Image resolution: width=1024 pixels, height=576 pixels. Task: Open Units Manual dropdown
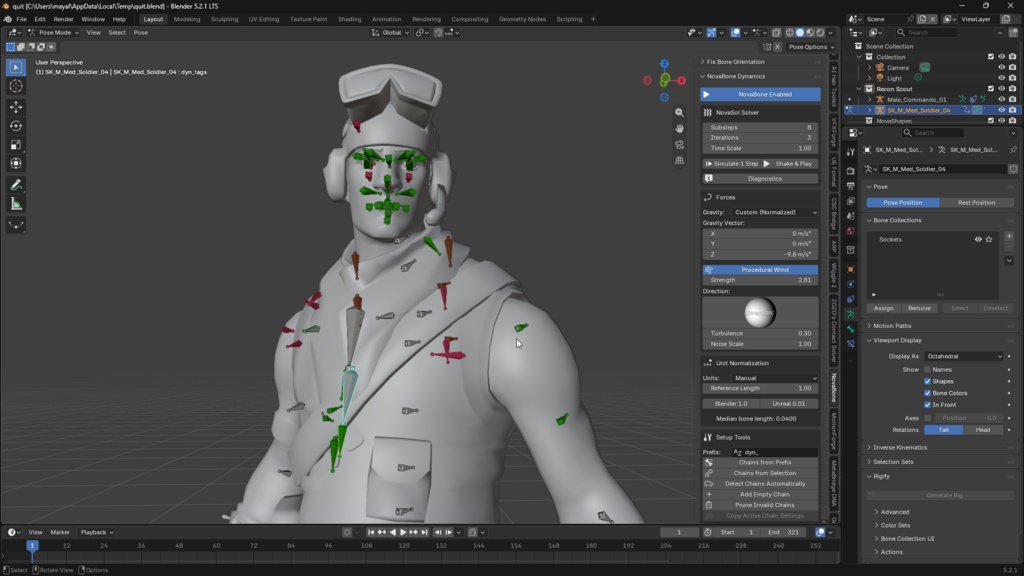coord(774,378)
